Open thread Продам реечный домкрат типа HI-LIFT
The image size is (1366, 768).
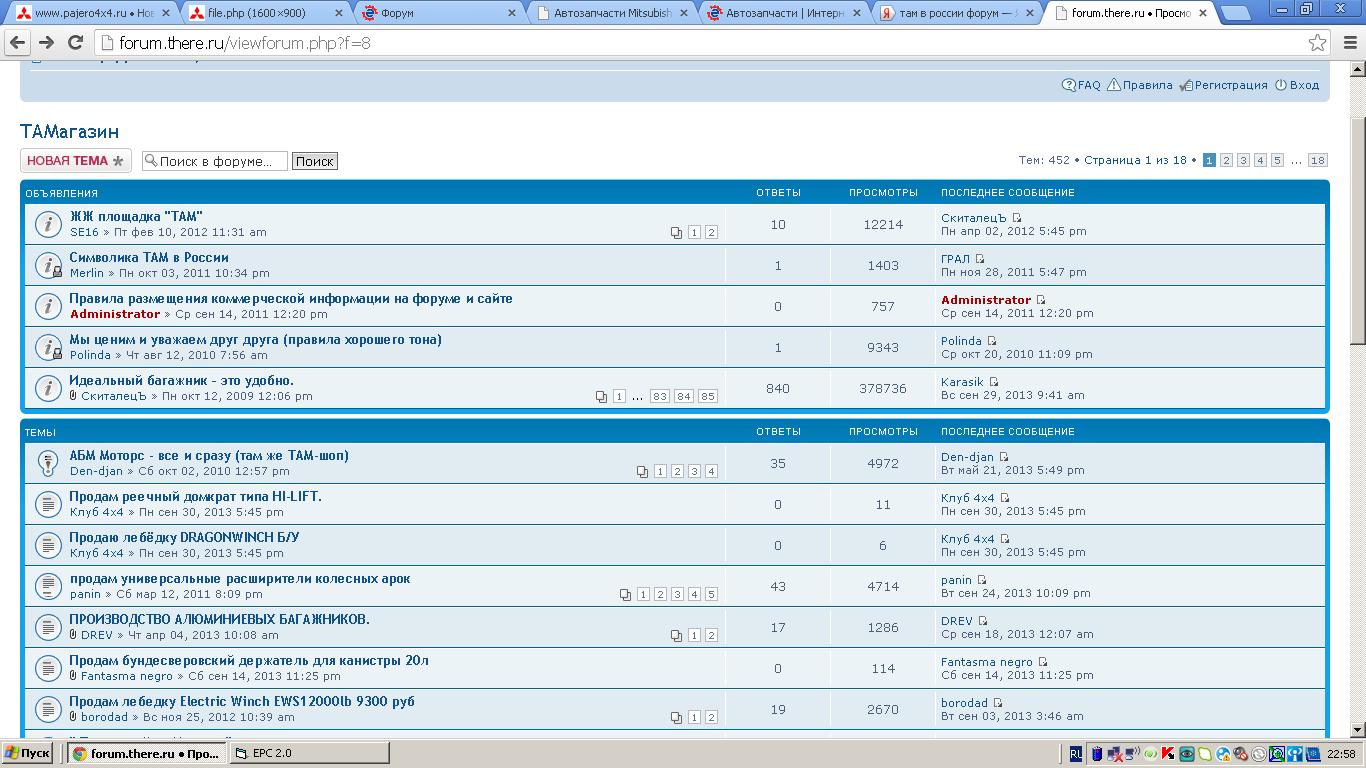pos(195,496)
